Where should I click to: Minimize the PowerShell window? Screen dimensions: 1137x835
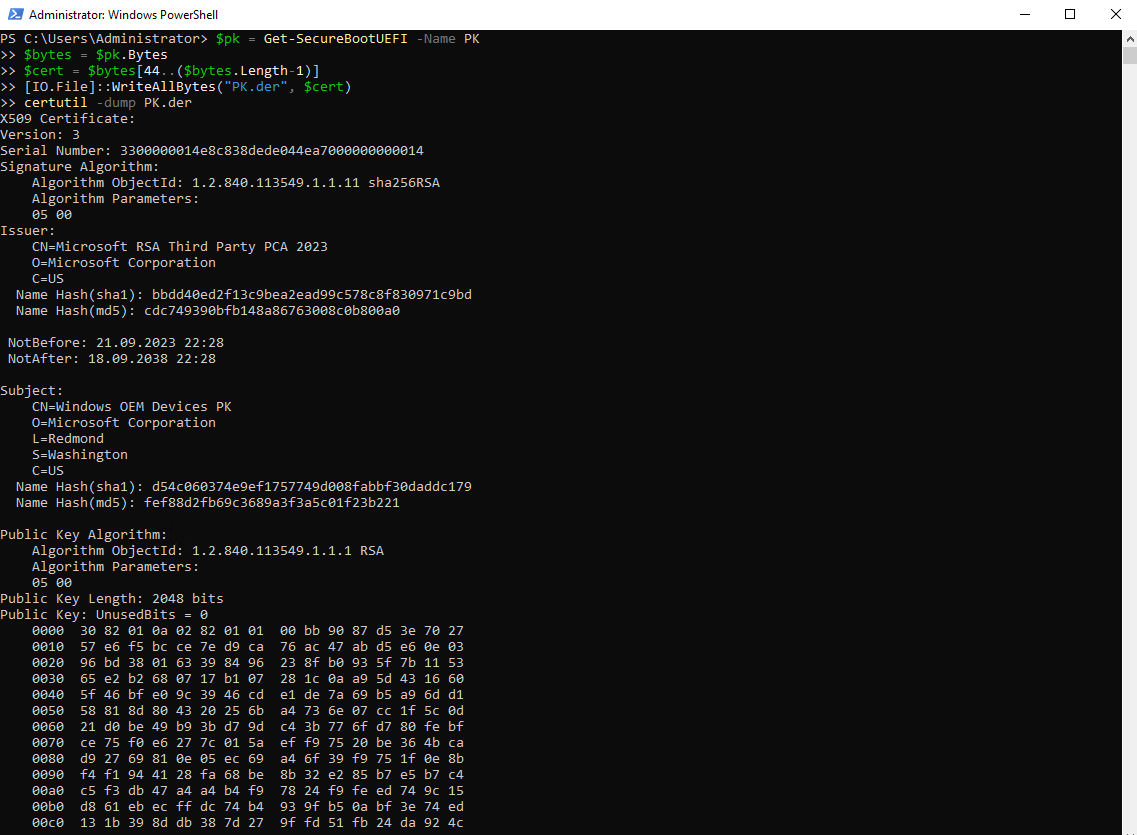1025,14
